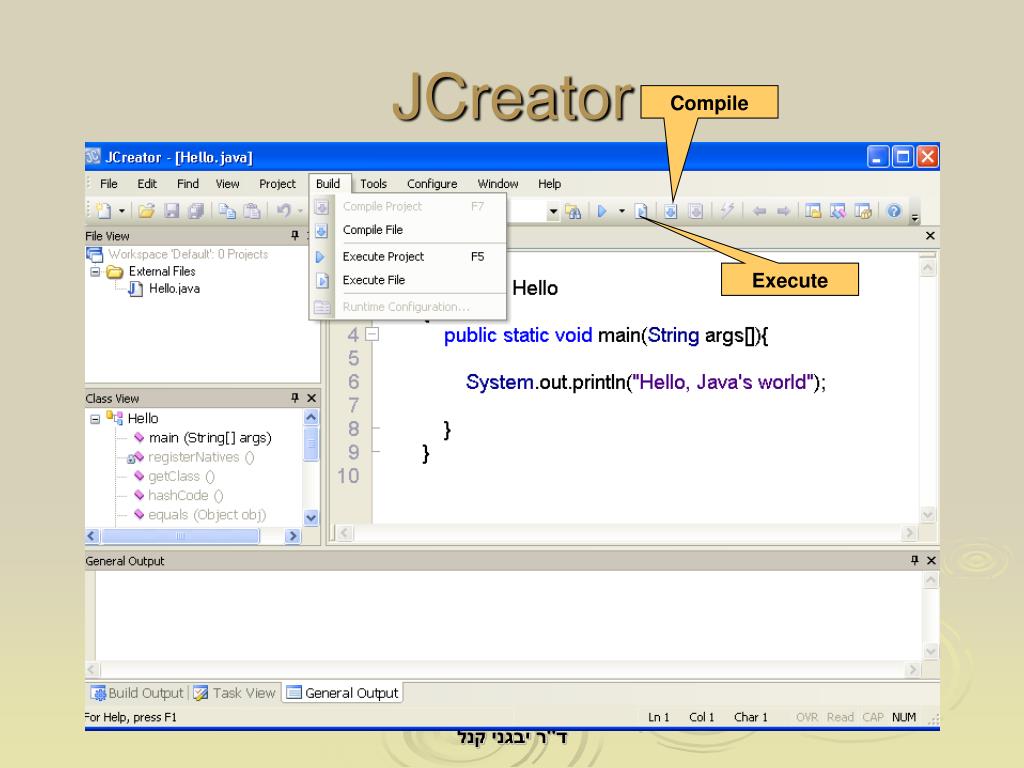Close the open Build menu
The image size is (1024, 768).
coord(328,184)
